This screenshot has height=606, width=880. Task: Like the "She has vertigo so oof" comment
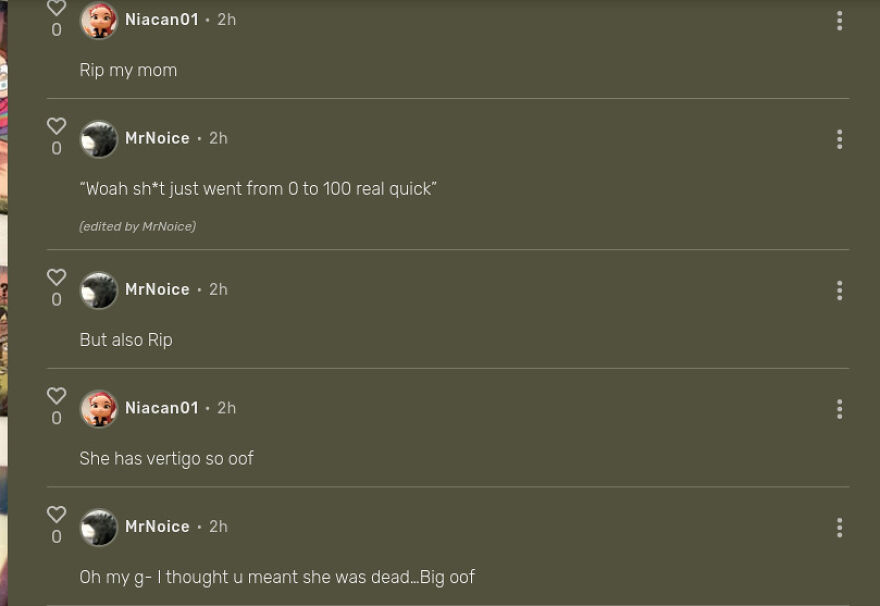tap(56, 396)
